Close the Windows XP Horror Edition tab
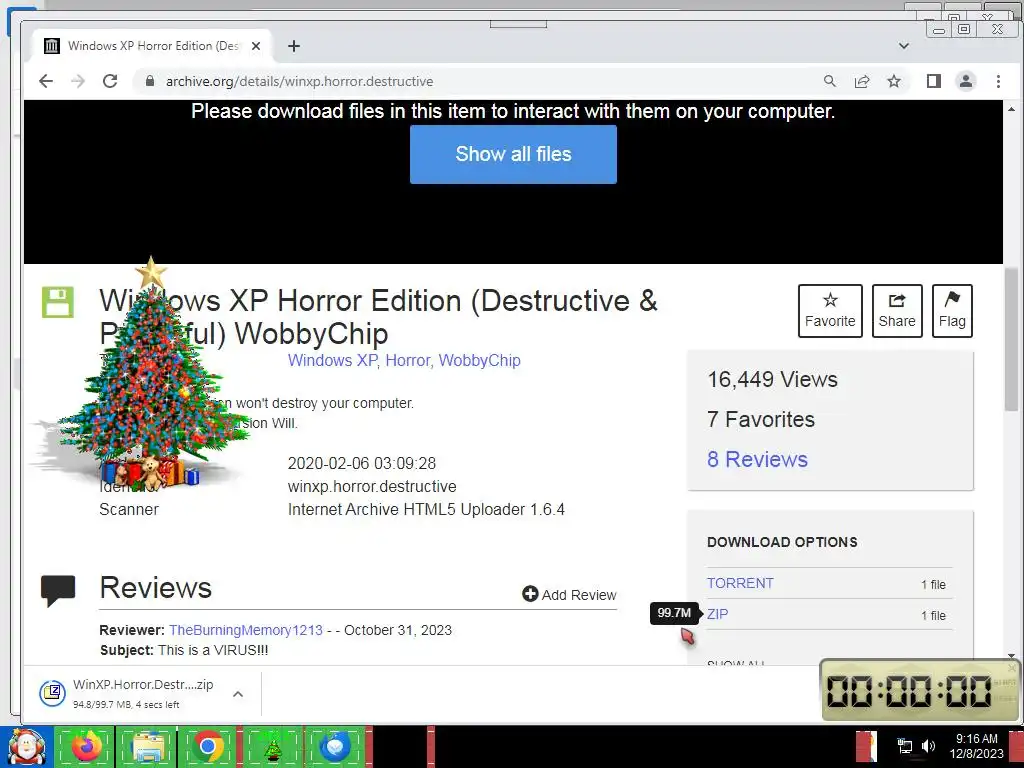The width and height of the screenshot is (1024, 768). [x=256, y=46]
